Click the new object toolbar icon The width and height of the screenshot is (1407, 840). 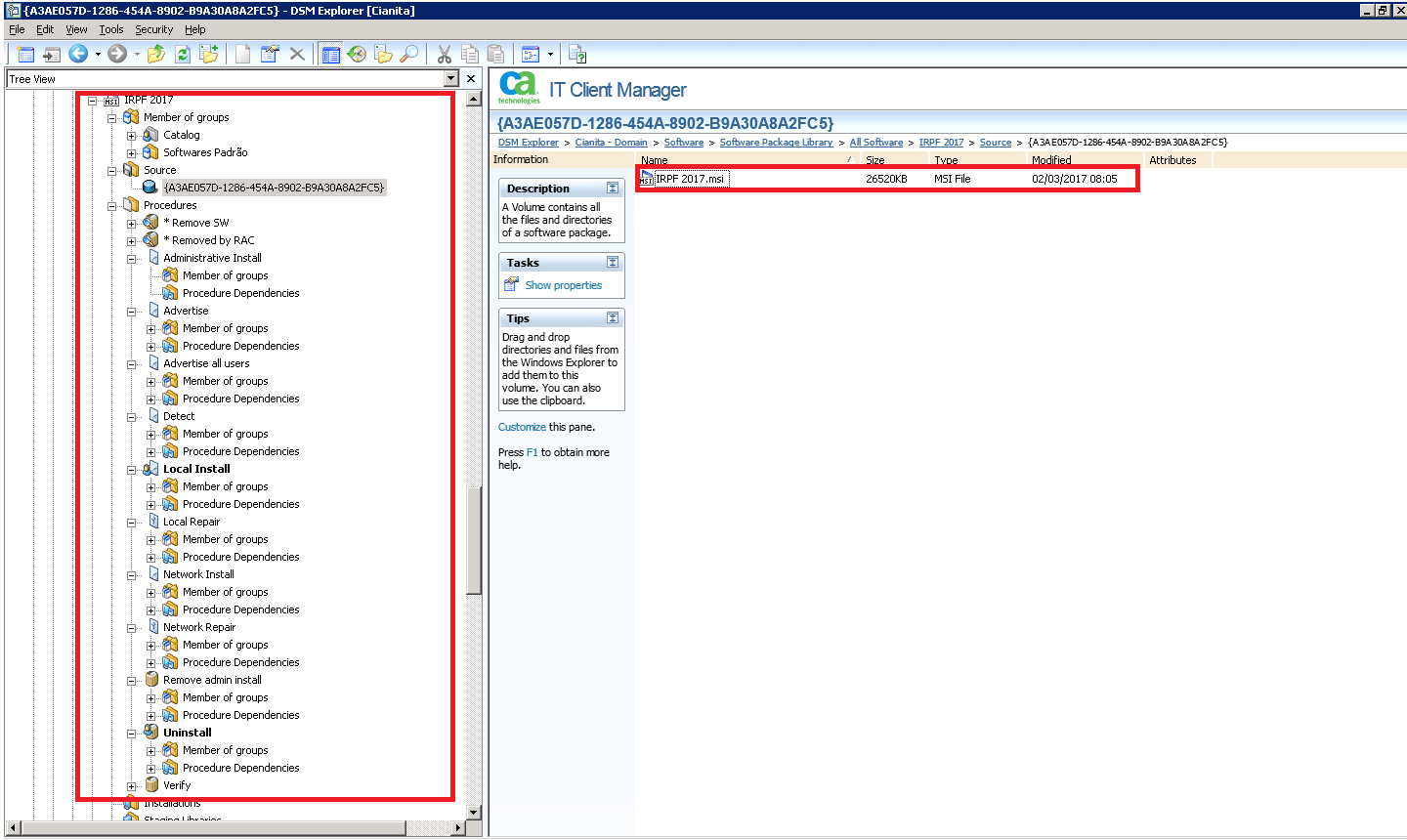26,54
